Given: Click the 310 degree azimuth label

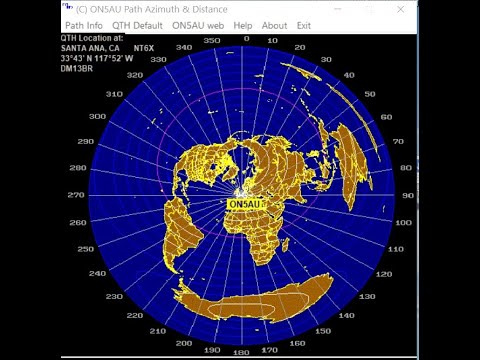Looking at the screenshot, I should tap(114, 94).
